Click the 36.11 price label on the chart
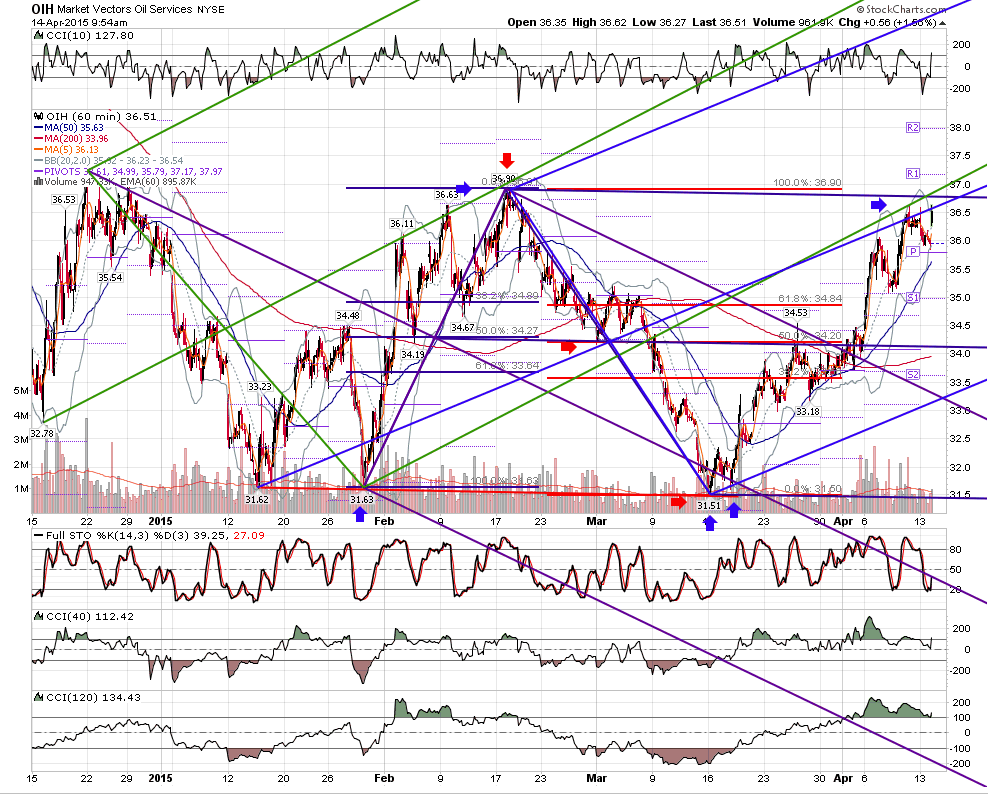The image size is (988, 794). [402, 224]
